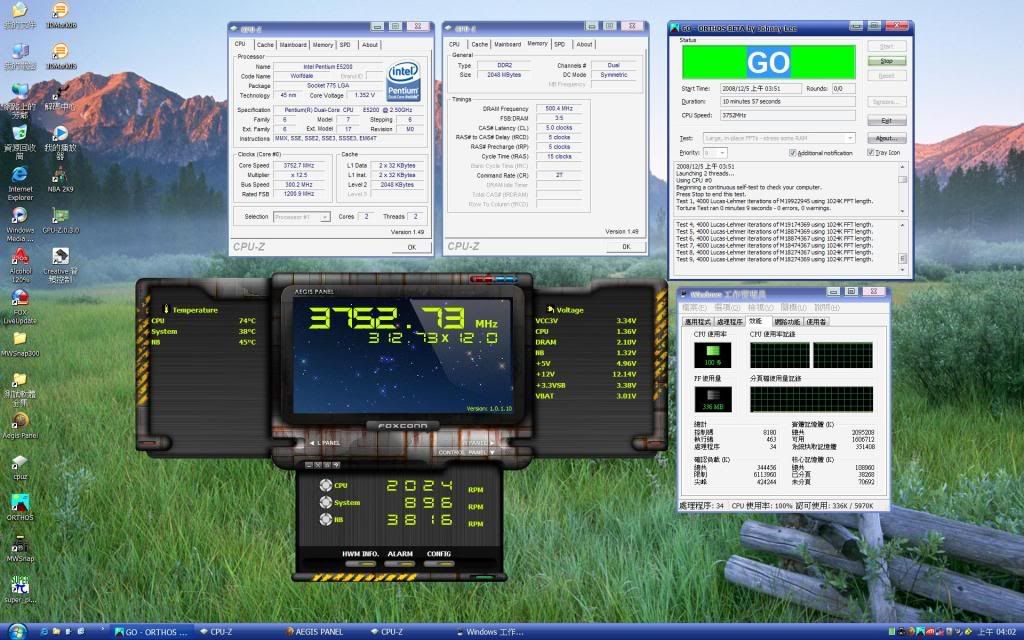Open About tab in CPU-Z memory timings window

coord(584,44)
